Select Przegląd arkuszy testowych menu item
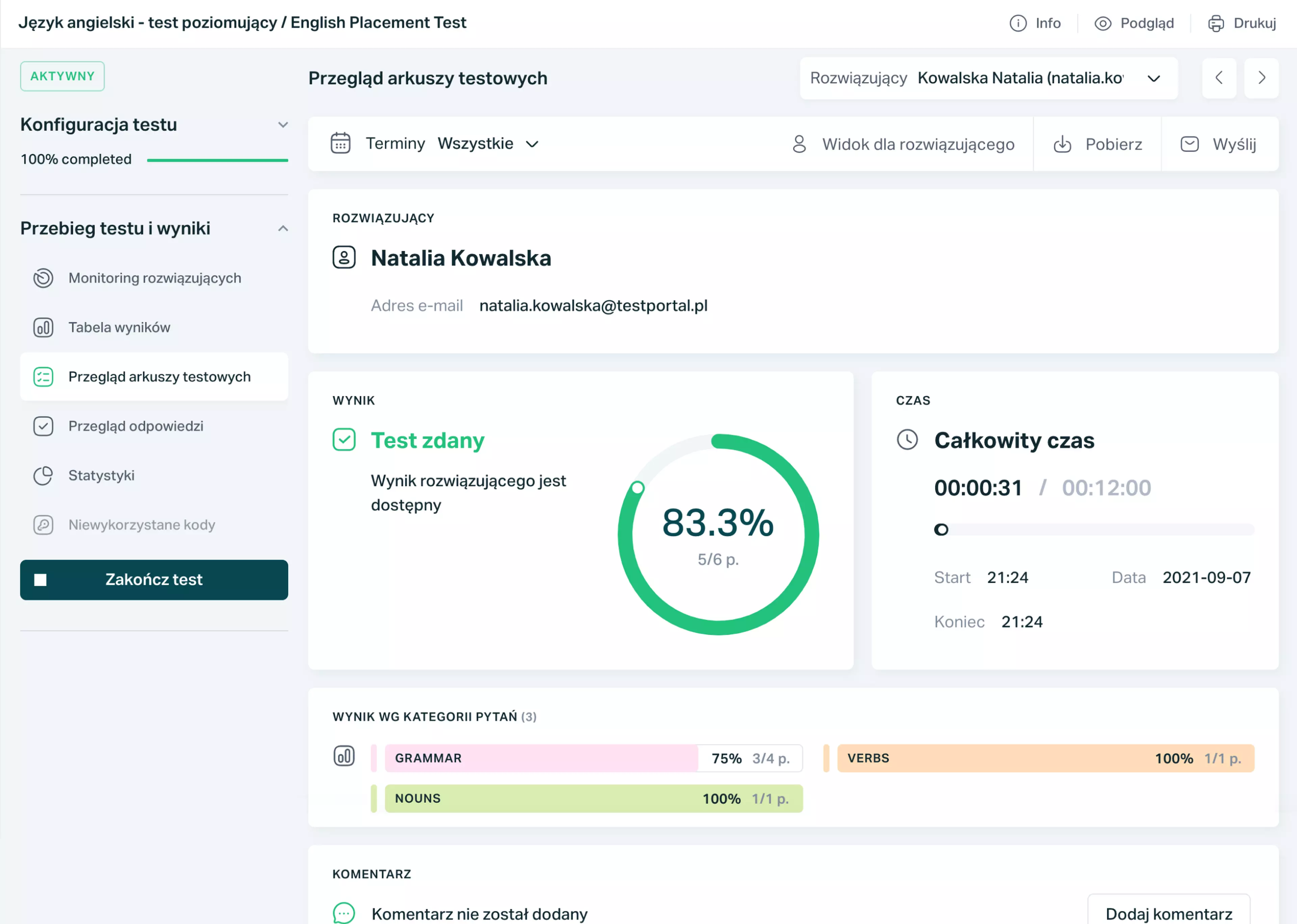The image size is (1297, 924). pos(154,377)
